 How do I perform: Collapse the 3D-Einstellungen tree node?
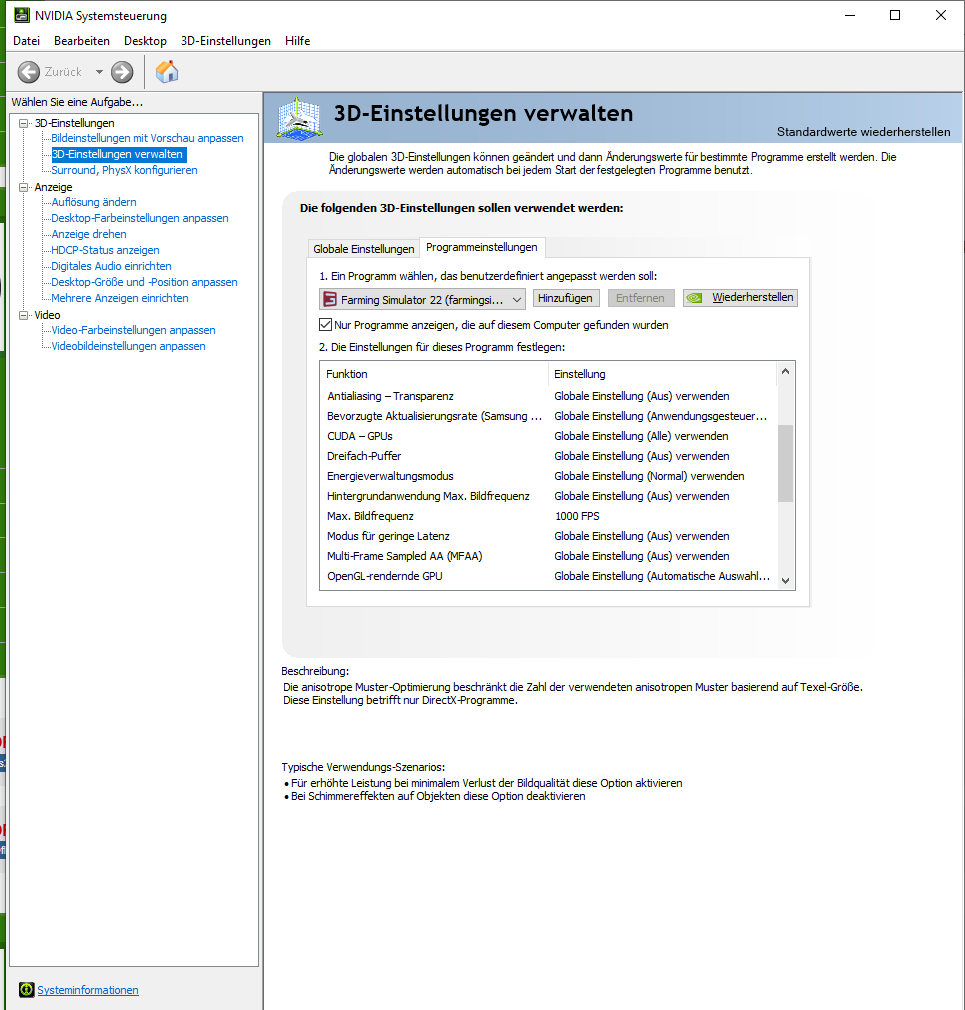(x=24, y=123)
